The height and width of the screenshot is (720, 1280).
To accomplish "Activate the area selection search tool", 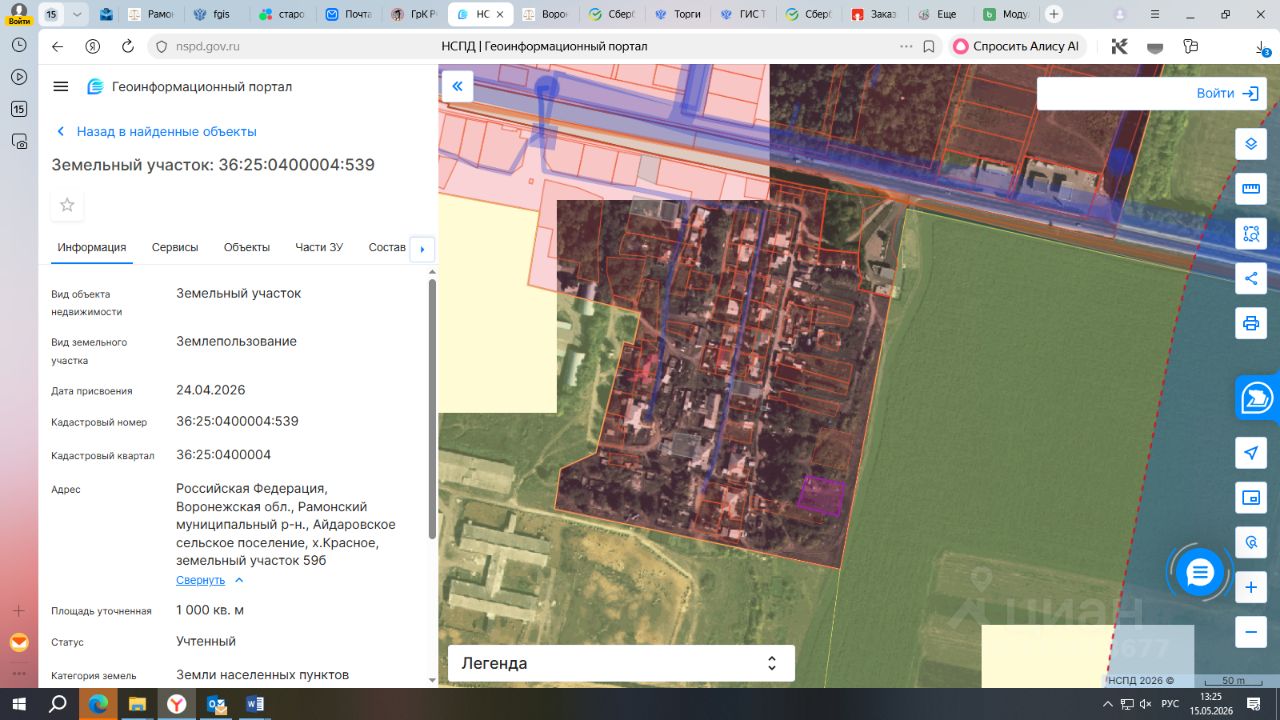I will (1250, 234).
